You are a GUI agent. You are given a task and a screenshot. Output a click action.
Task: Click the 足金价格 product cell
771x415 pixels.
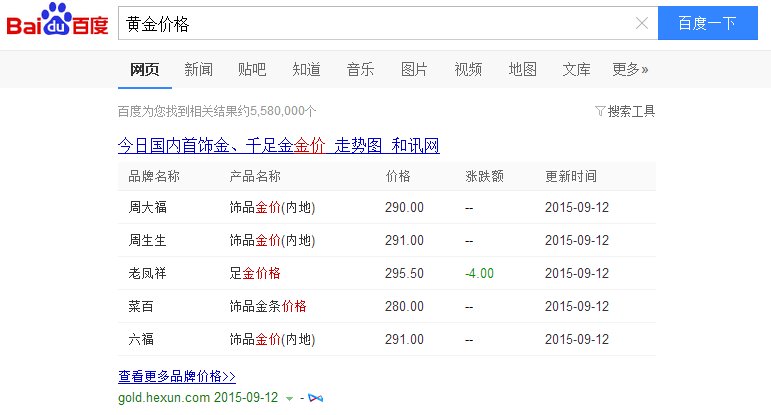255,273
